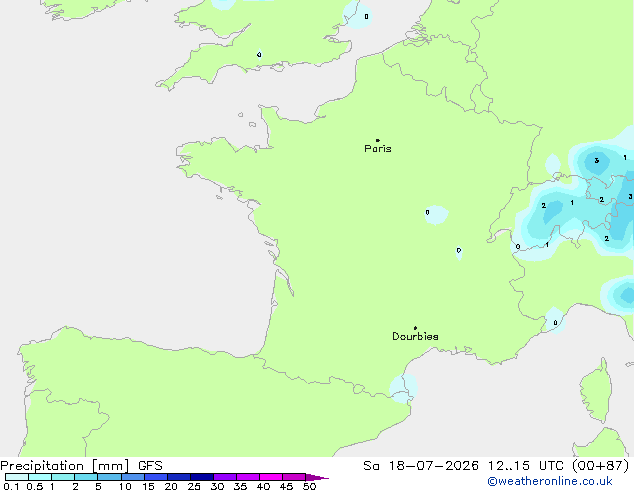Click the '30' legend scale value

pos(217,486)
